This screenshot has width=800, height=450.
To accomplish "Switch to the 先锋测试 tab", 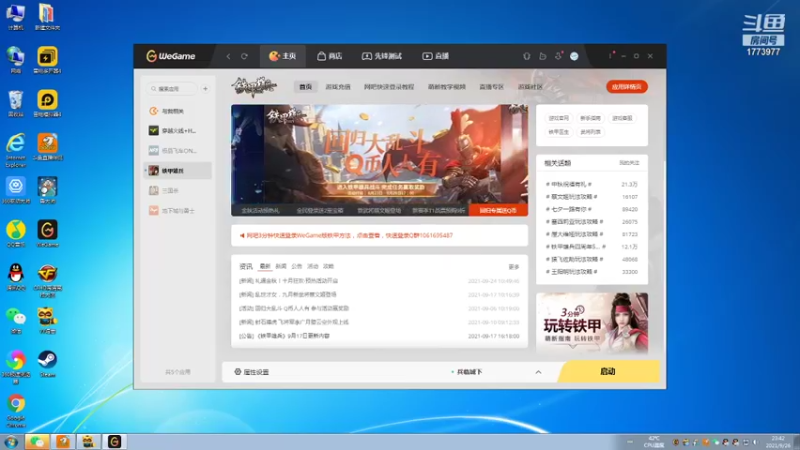I will [382, 56].
